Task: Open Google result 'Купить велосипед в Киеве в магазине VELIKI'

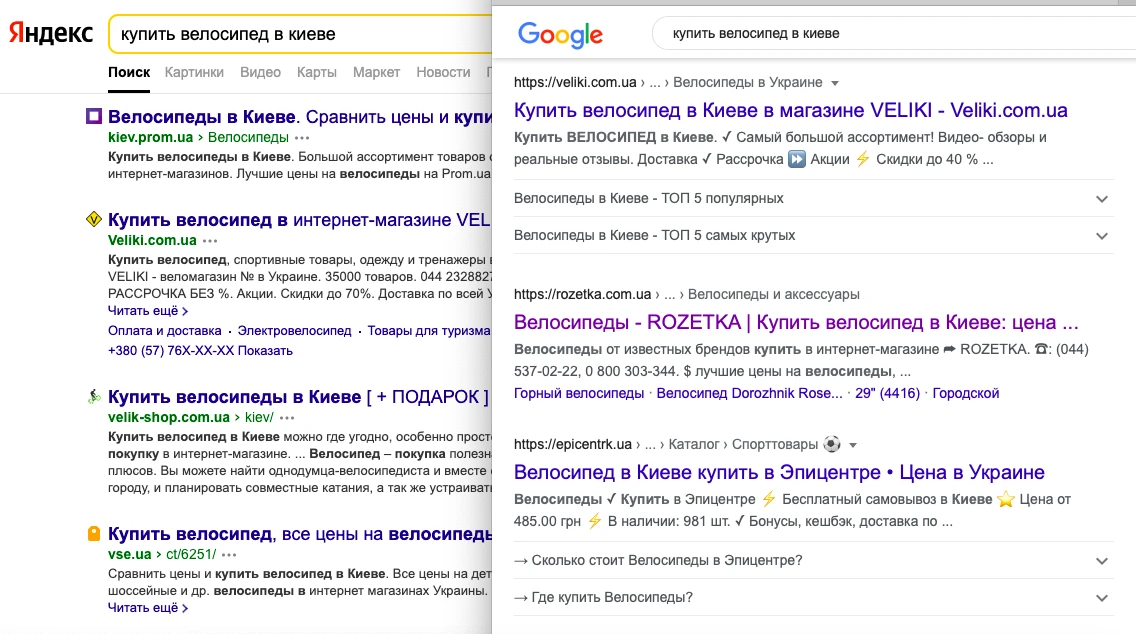Action: point(790,110)
